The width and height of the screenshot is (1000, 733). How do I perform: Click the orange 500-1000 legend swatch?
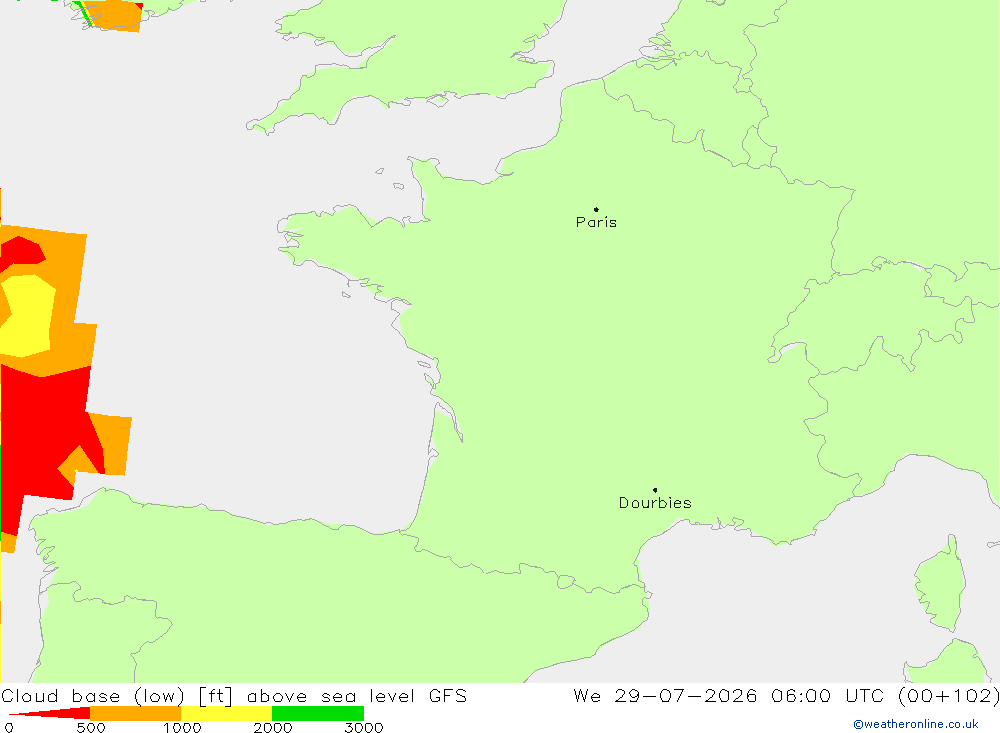tap(136, 713)
